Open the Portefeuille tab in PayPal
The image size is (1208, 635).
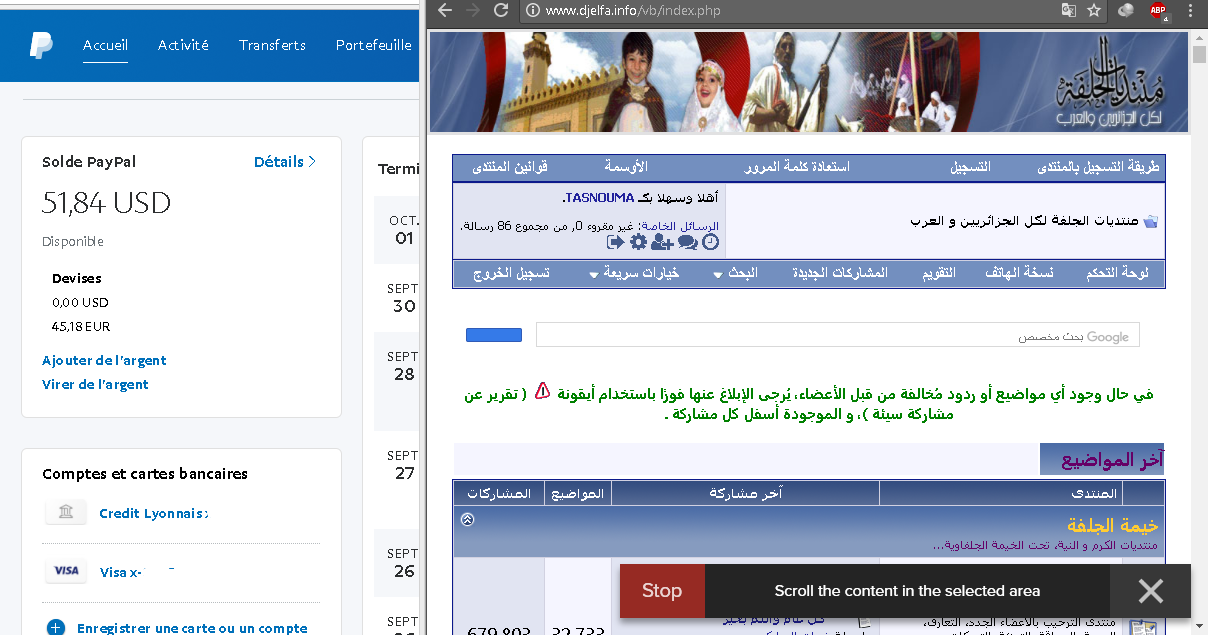[374, 45]
